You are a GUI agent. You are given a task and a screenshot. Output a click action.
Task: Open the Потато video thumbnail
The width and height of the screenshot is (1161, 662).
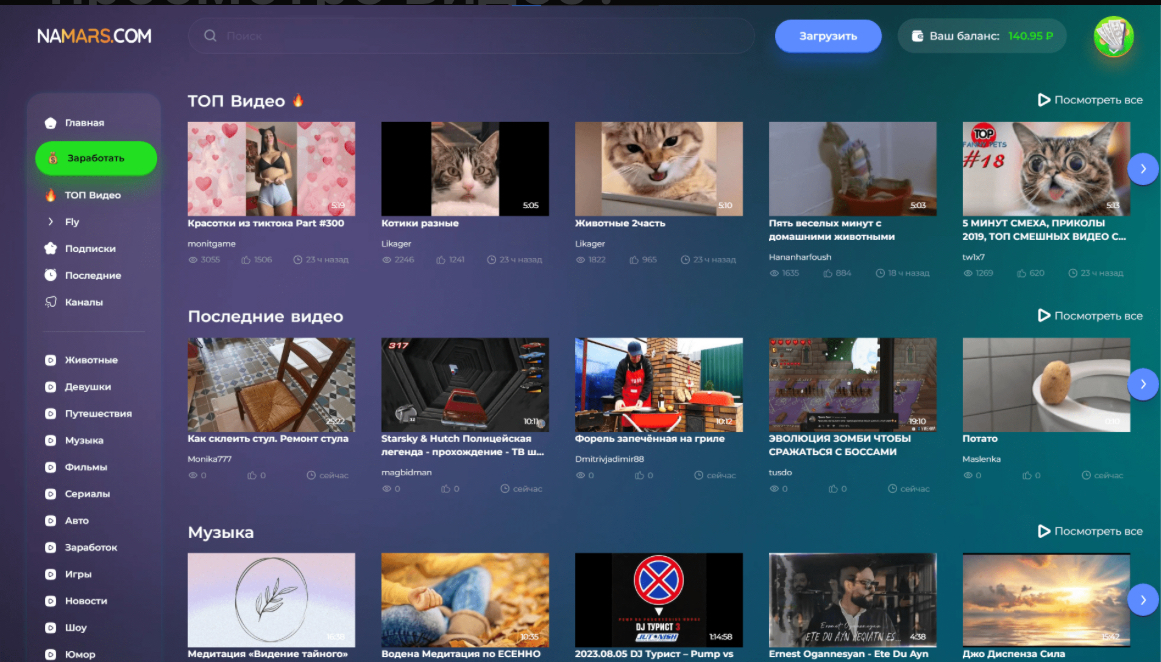pos(1046,385)
